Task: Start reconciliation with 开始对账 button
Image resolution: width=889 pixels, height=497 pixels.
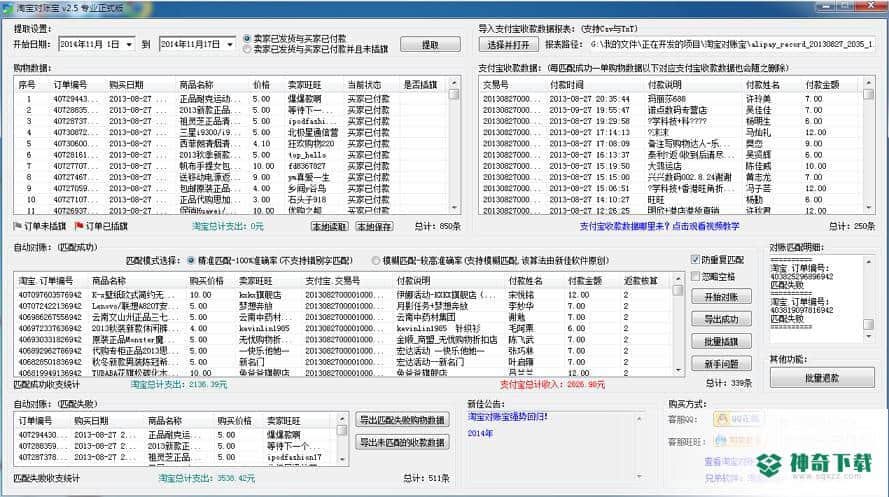Action: point(721,296)
